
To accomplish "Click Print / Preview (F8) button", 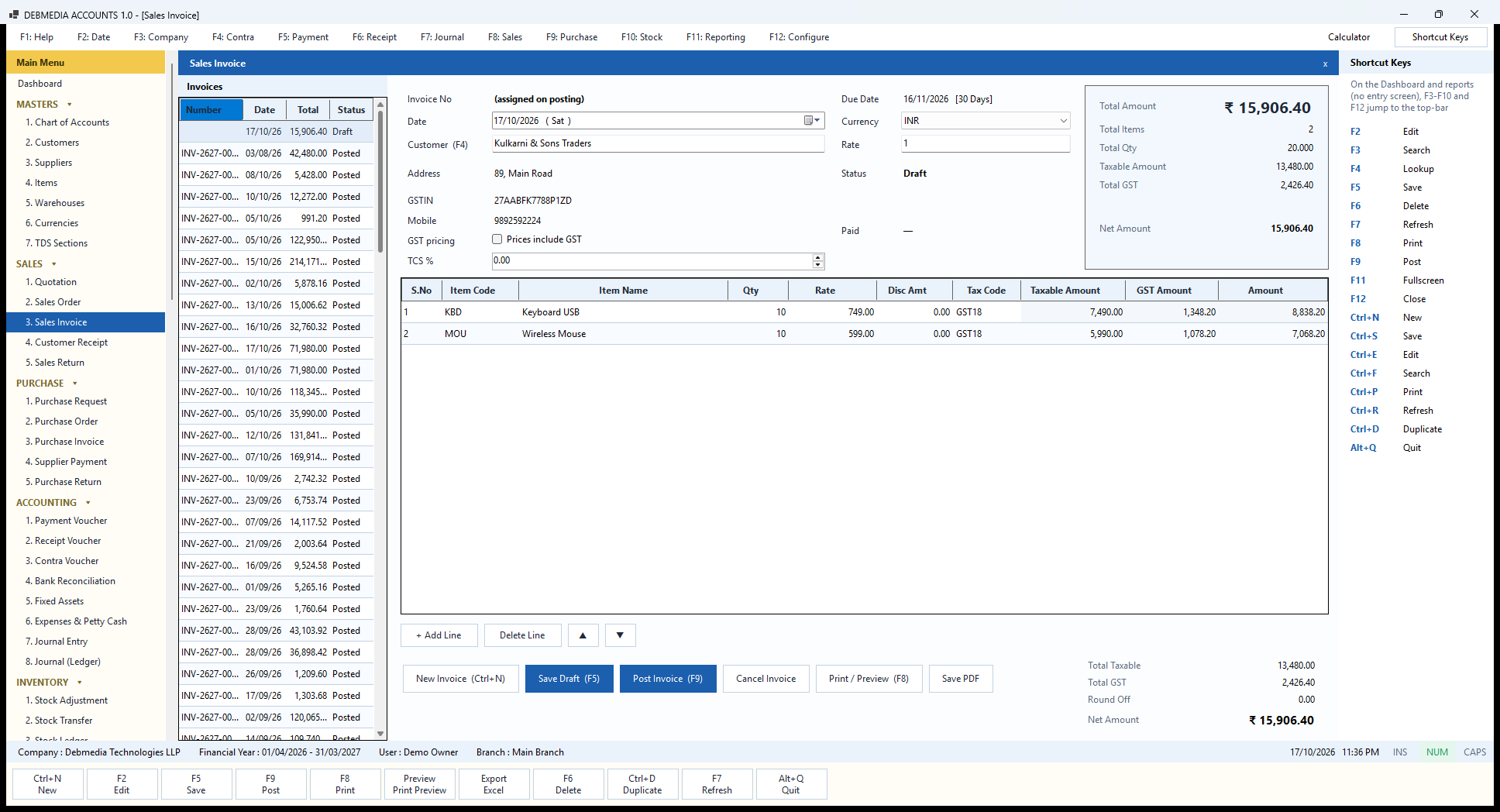I will pos(869,679).
